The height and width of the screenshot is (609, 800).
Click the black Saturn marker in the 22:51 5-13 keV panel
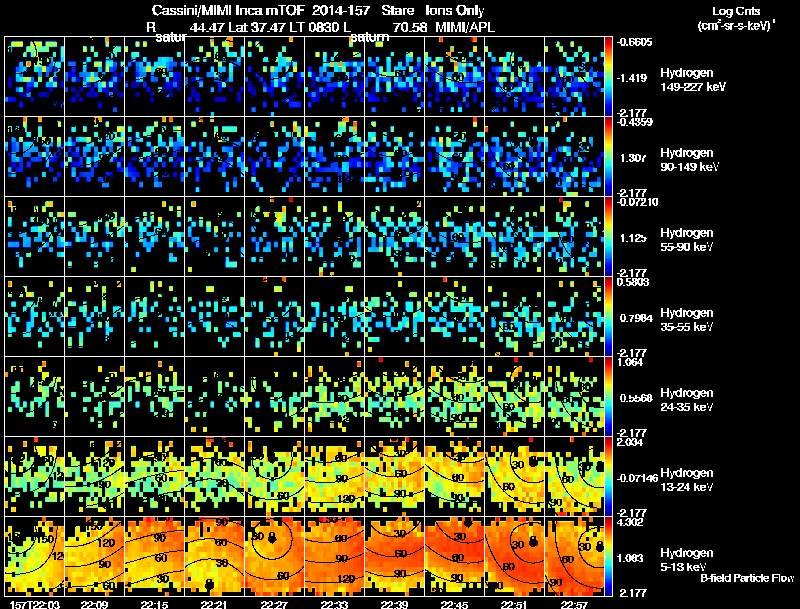click(534, 542)
